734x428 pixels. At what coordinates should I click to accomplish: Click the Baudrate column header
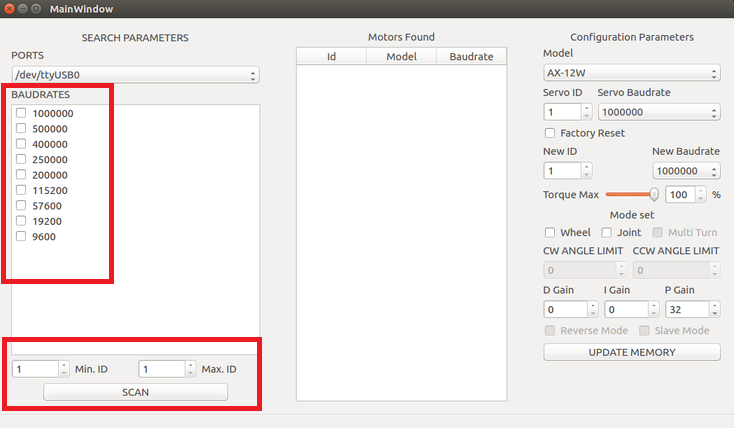[471, 57]
